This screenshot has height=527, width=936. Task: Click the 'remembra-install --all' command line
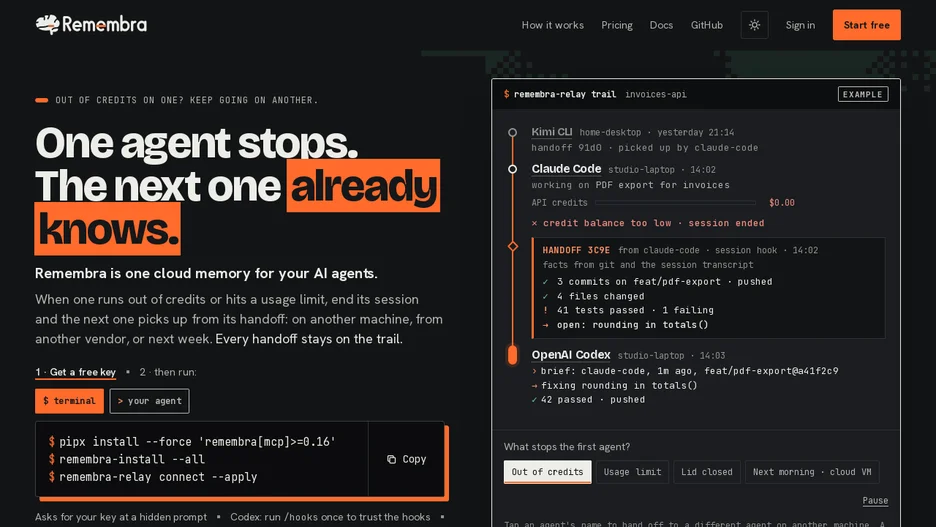[x=127, y=459]
